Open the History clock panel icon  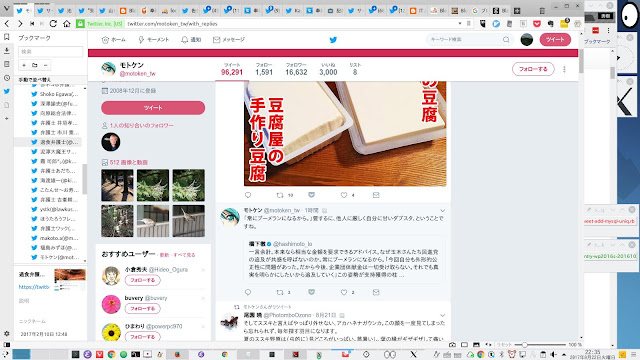pyautogui.click(x=7, y=78)
